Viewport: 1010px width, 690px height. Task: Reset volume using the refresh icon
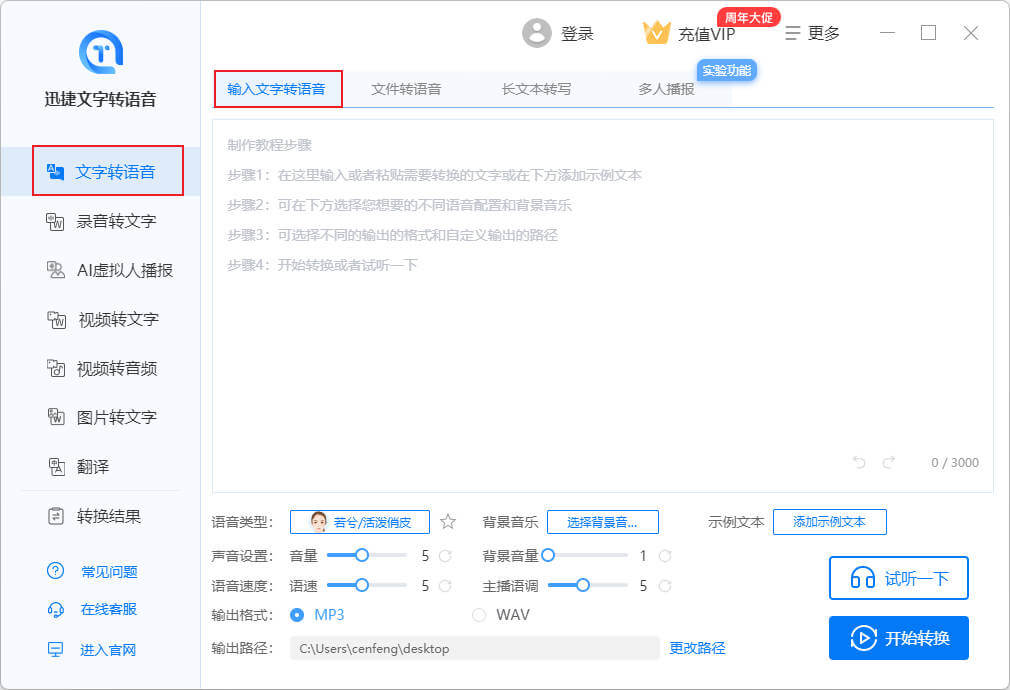pyautogui.click(x=446, y=555)
